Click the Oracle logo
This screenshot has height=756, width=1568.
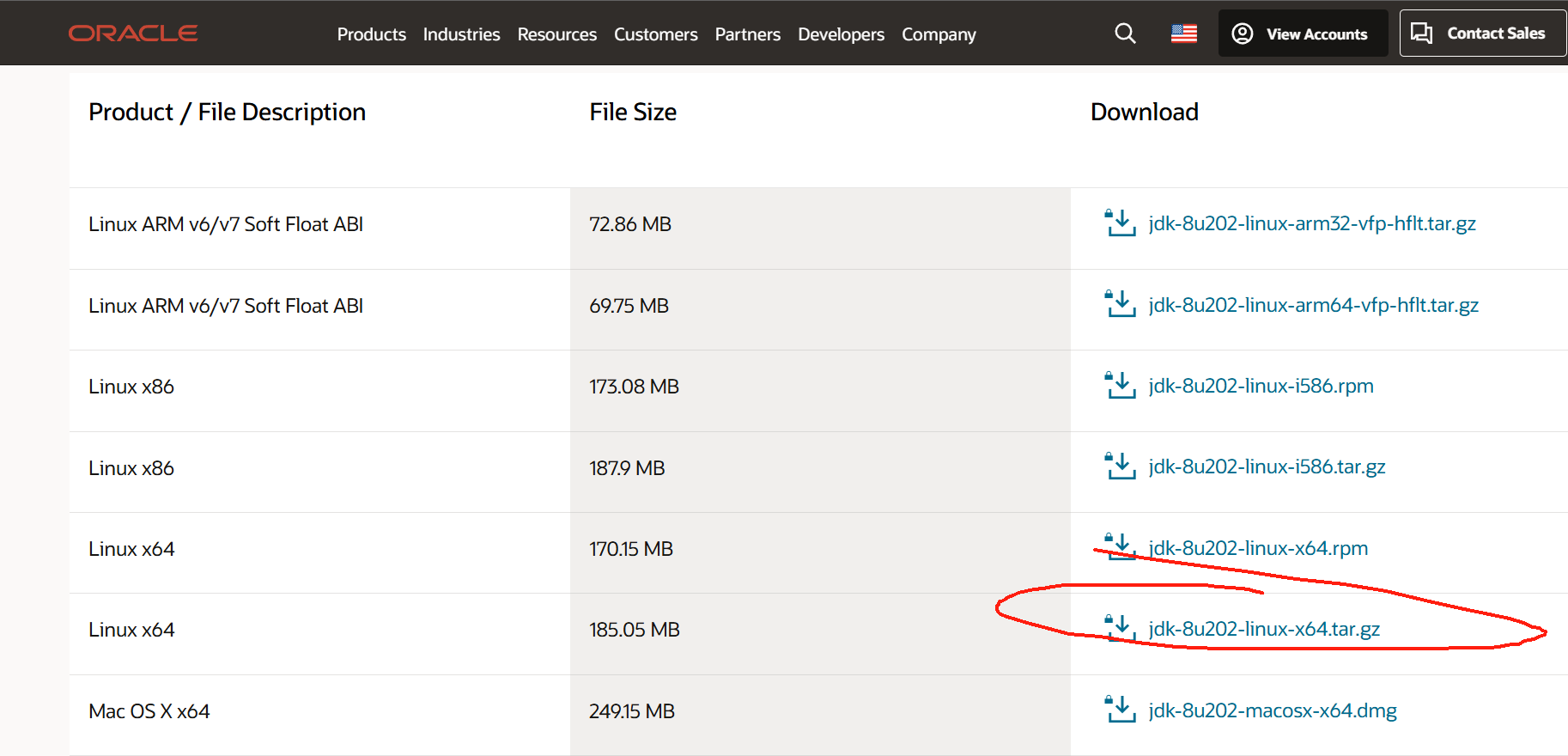pyautogui.click(x=133, y=34)
